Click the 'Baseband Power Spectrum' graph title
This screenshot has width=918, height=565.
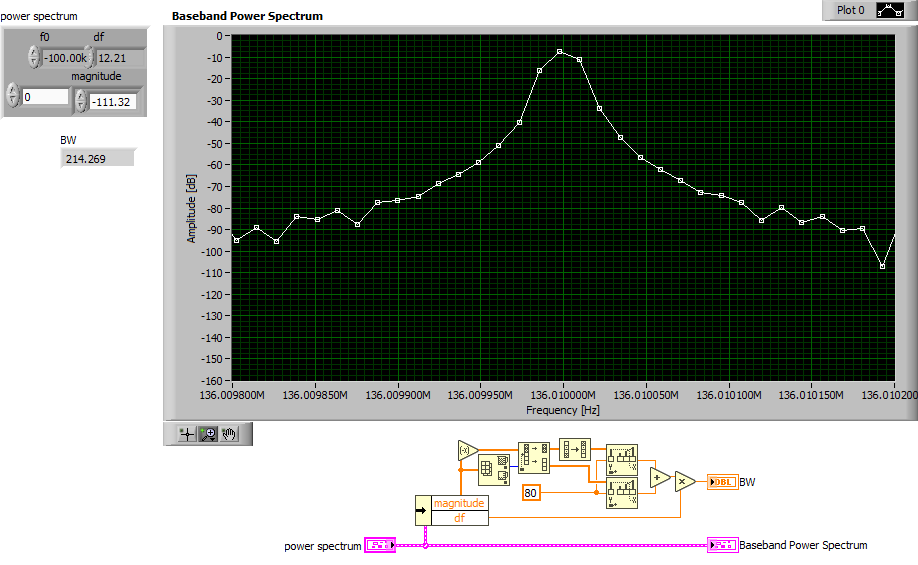(247, 16)
